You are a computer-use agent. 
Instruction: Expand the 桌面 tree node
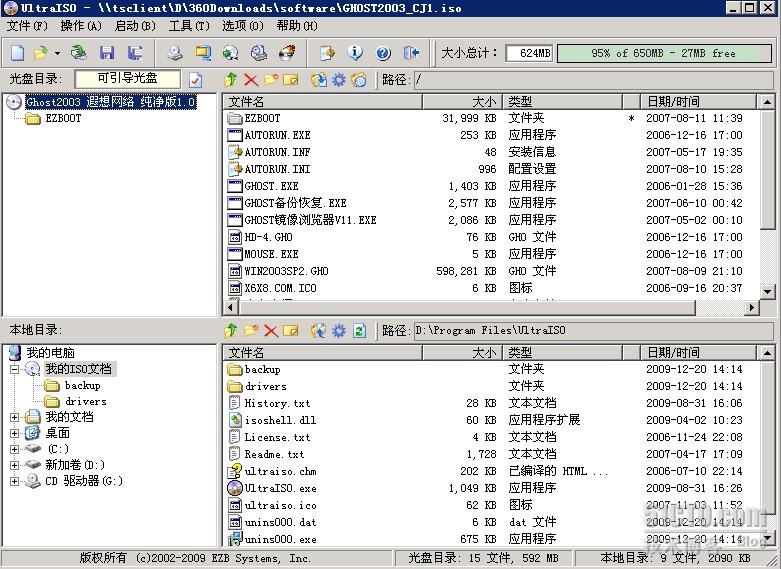click(x=14, y=433)
